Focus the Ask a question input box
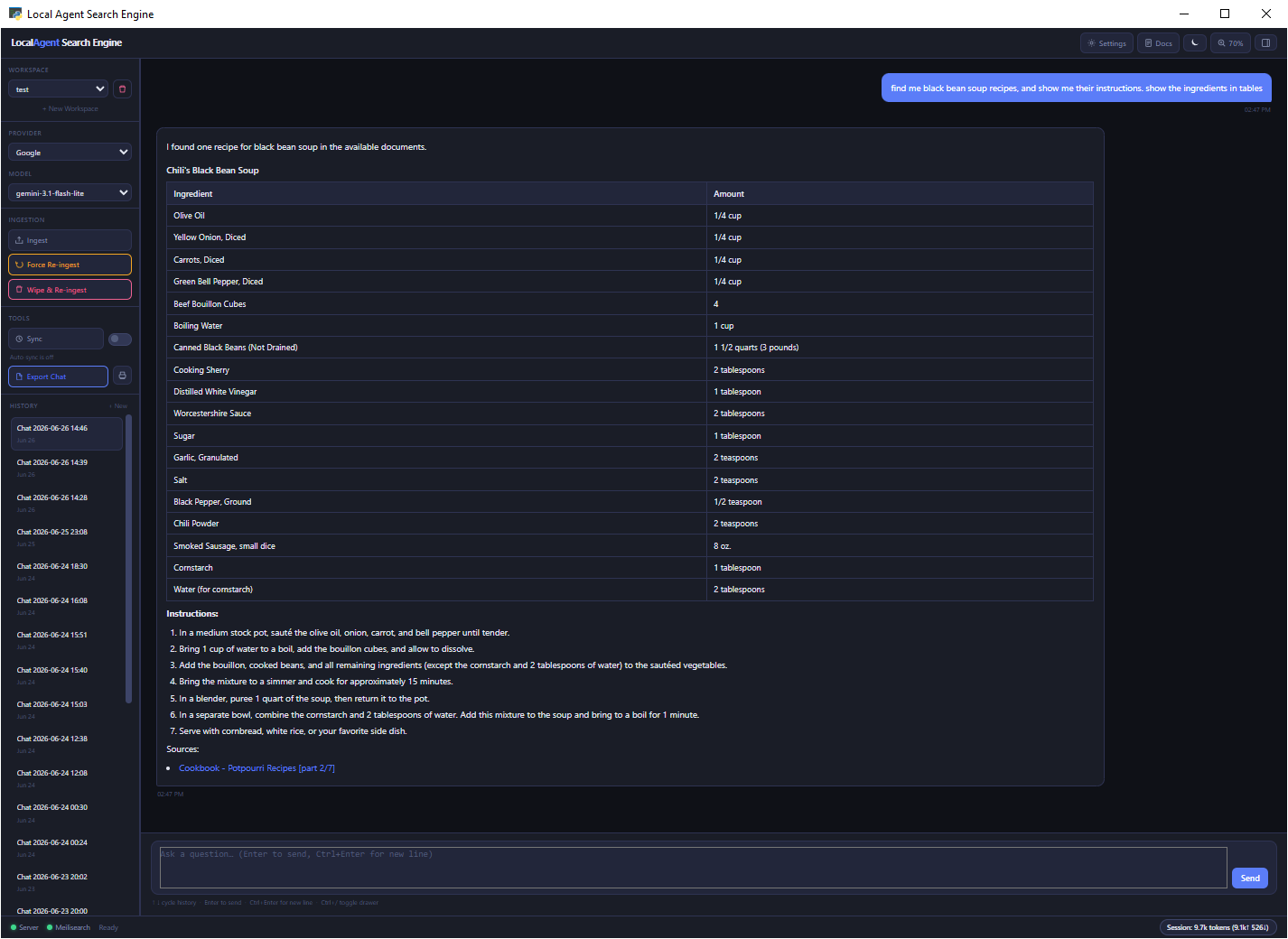This screenshot has height=939, width=1288. point(693,867)
